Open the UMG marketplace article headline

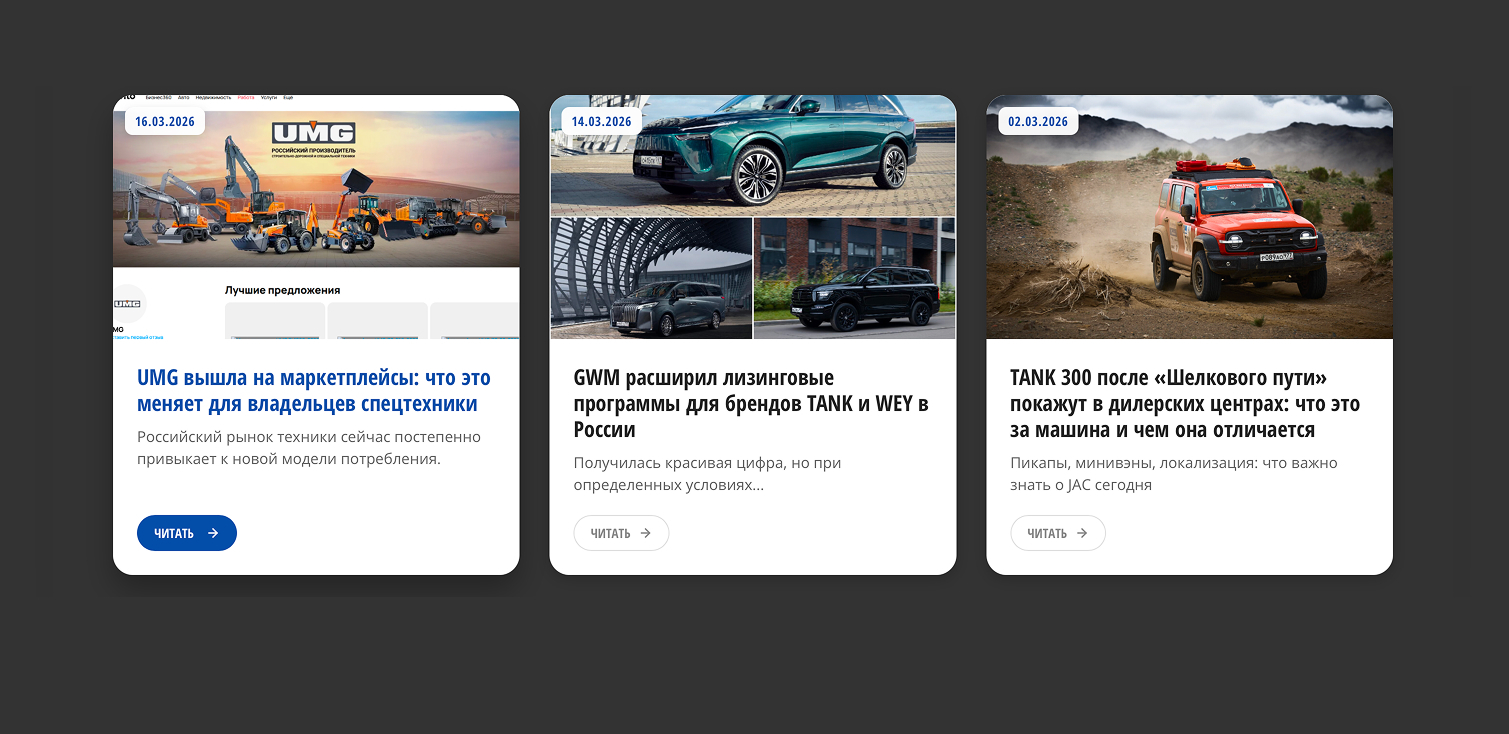[314, 391]
